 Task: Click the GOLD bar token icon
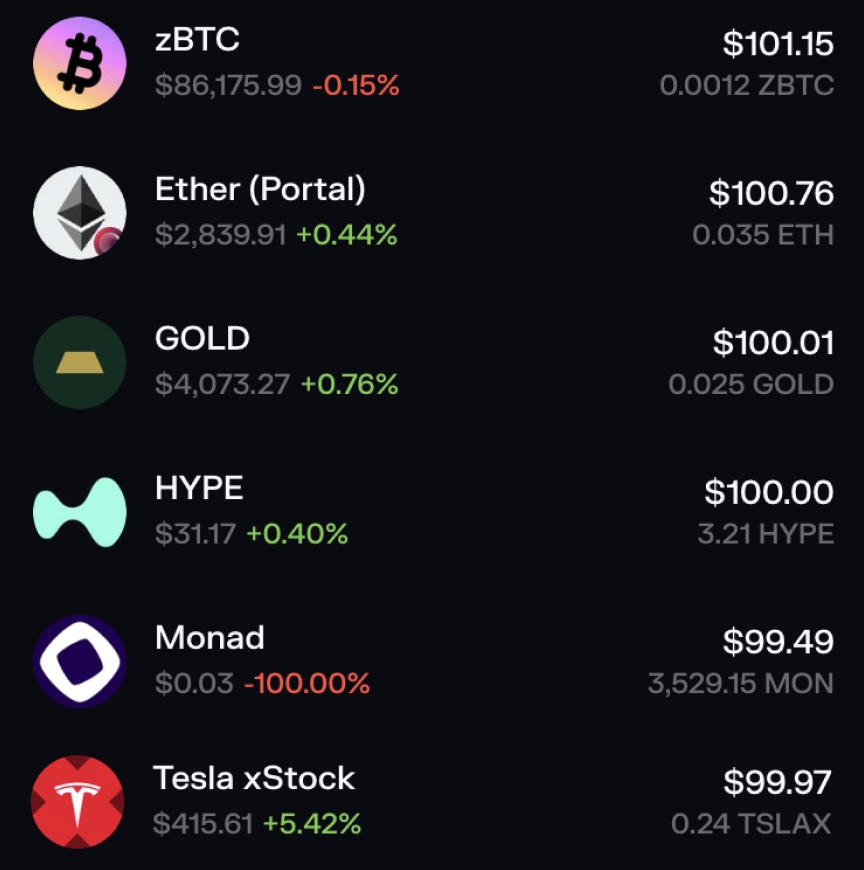click(80, 362)
